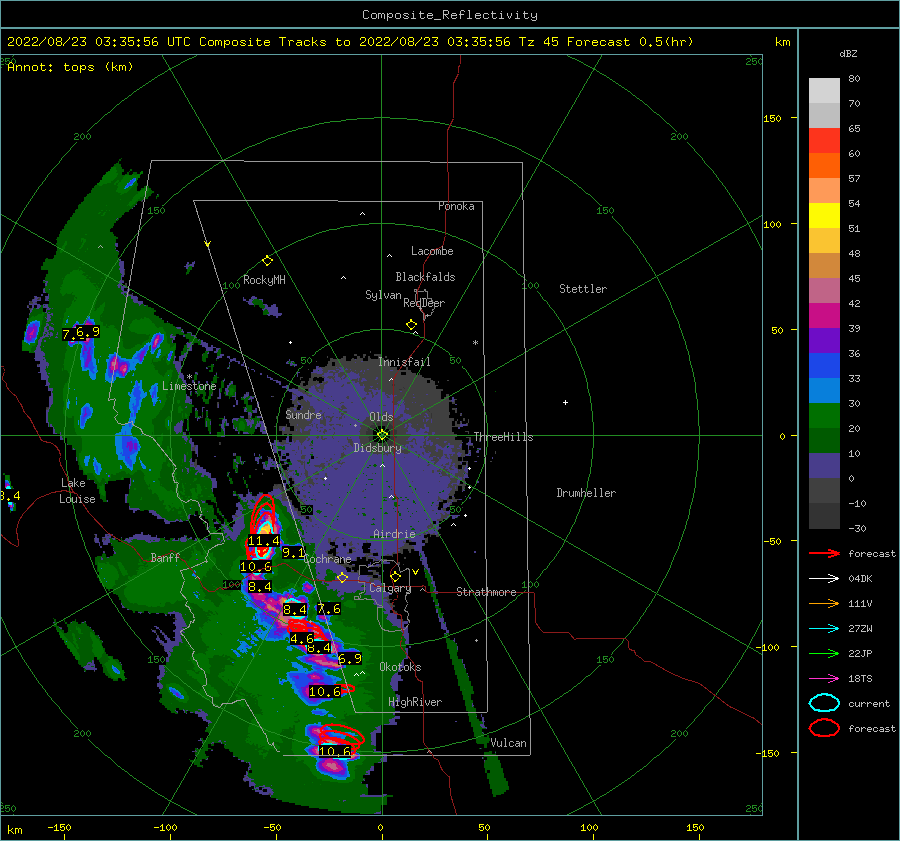Click the Composite_Reflectivity title
Screen dimensions: 900x841
[450, 15]
